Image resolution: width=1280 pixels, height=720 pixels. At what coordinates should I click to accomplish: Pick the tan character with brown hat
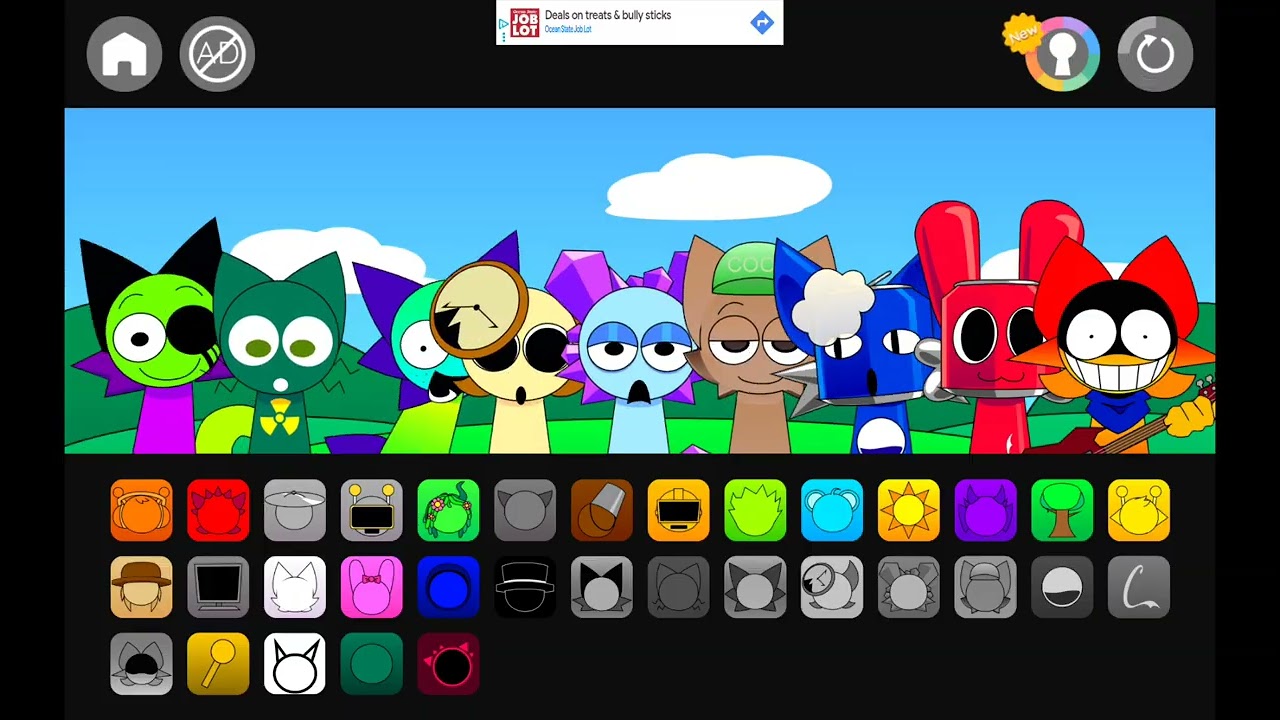[x=141, y=587]
